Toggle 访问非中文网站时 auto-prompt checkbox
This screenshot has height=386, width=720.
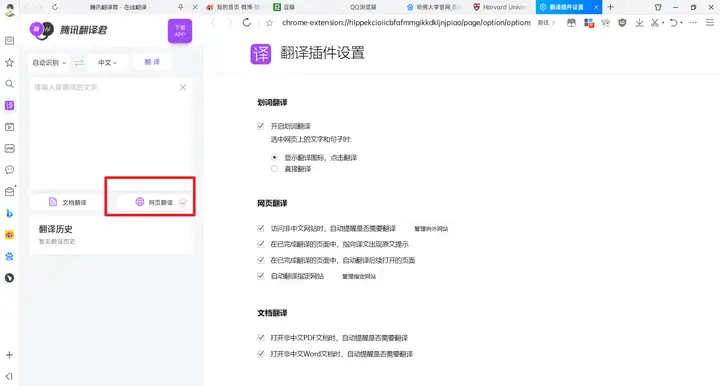pyautogui.click(x=261, y=228)
